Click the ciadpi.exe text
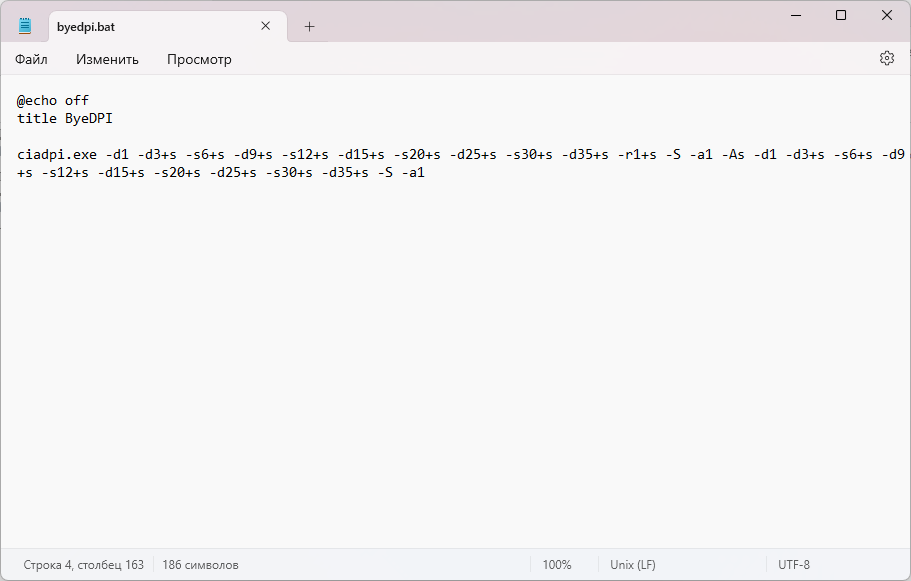 [x=57, y=155]
